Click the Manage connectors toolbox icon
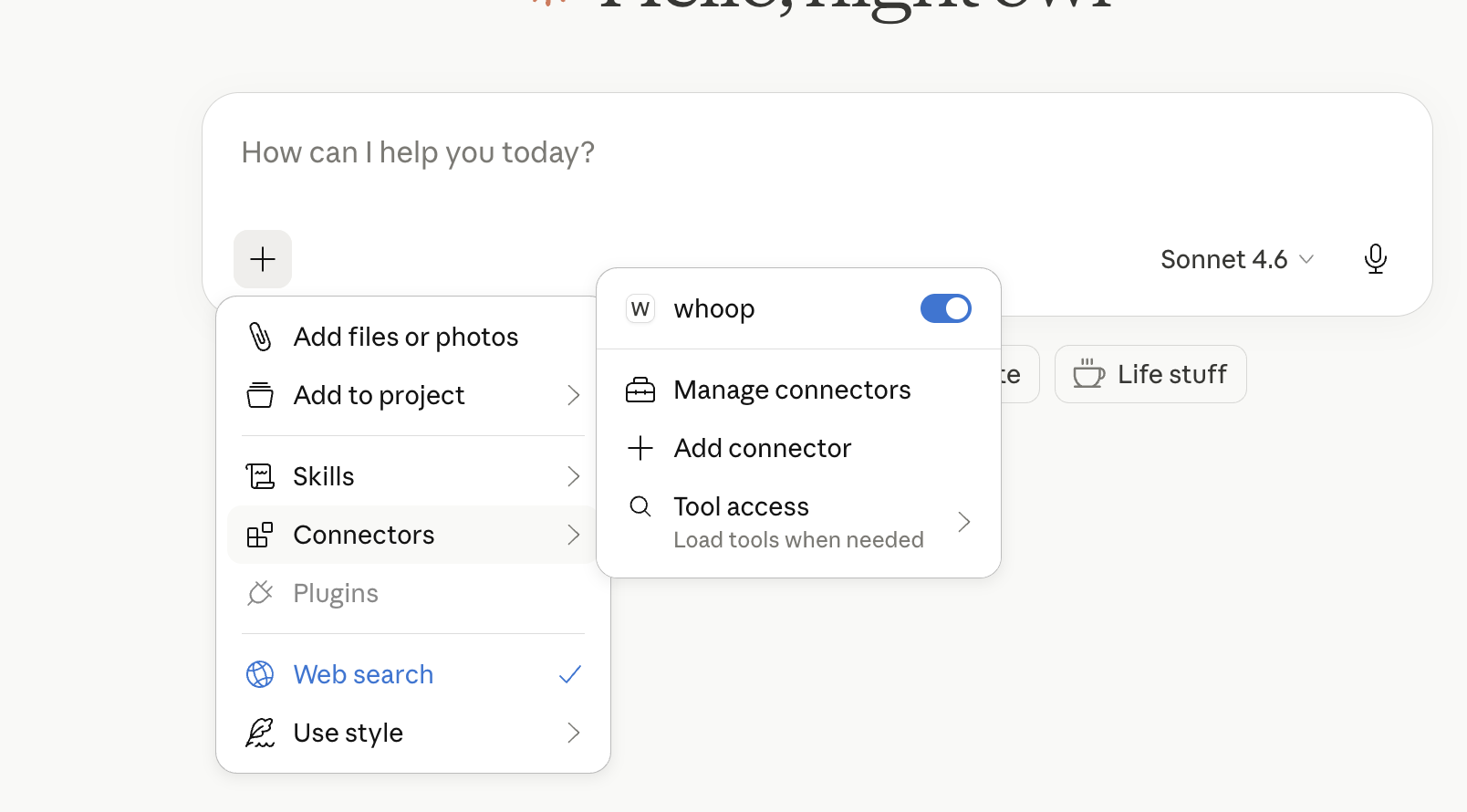1467x812 pixels. pyautogui.click(x=640, y=390)
